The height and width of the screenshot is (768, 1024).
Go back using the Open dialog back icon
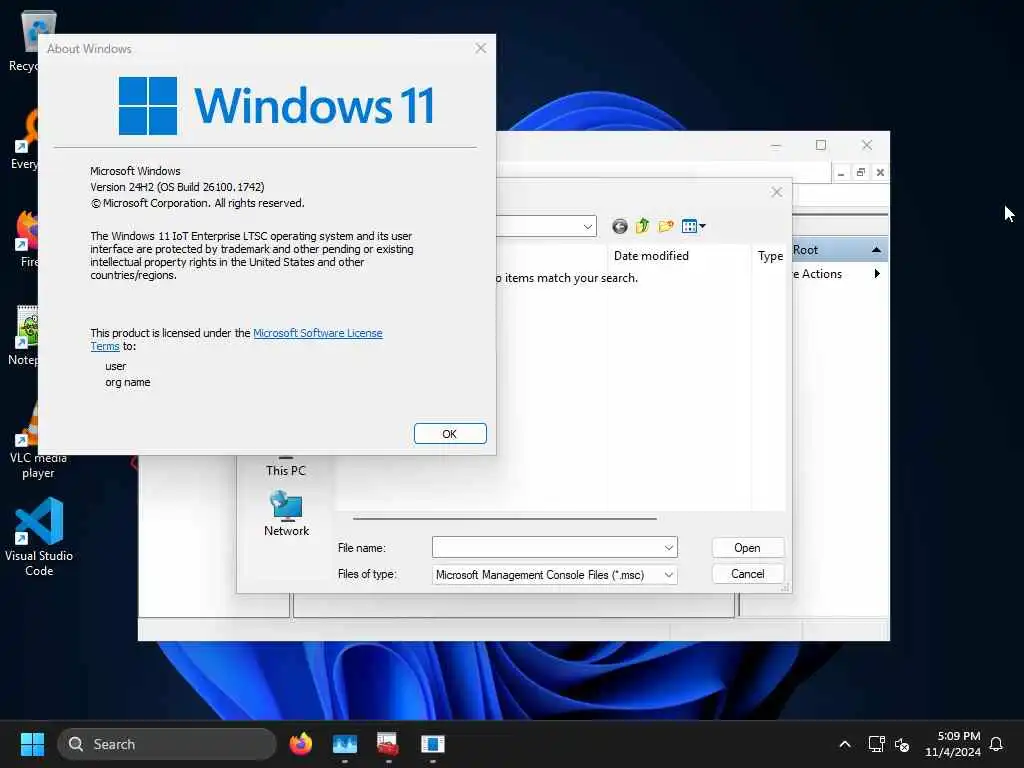click(620, 226)
